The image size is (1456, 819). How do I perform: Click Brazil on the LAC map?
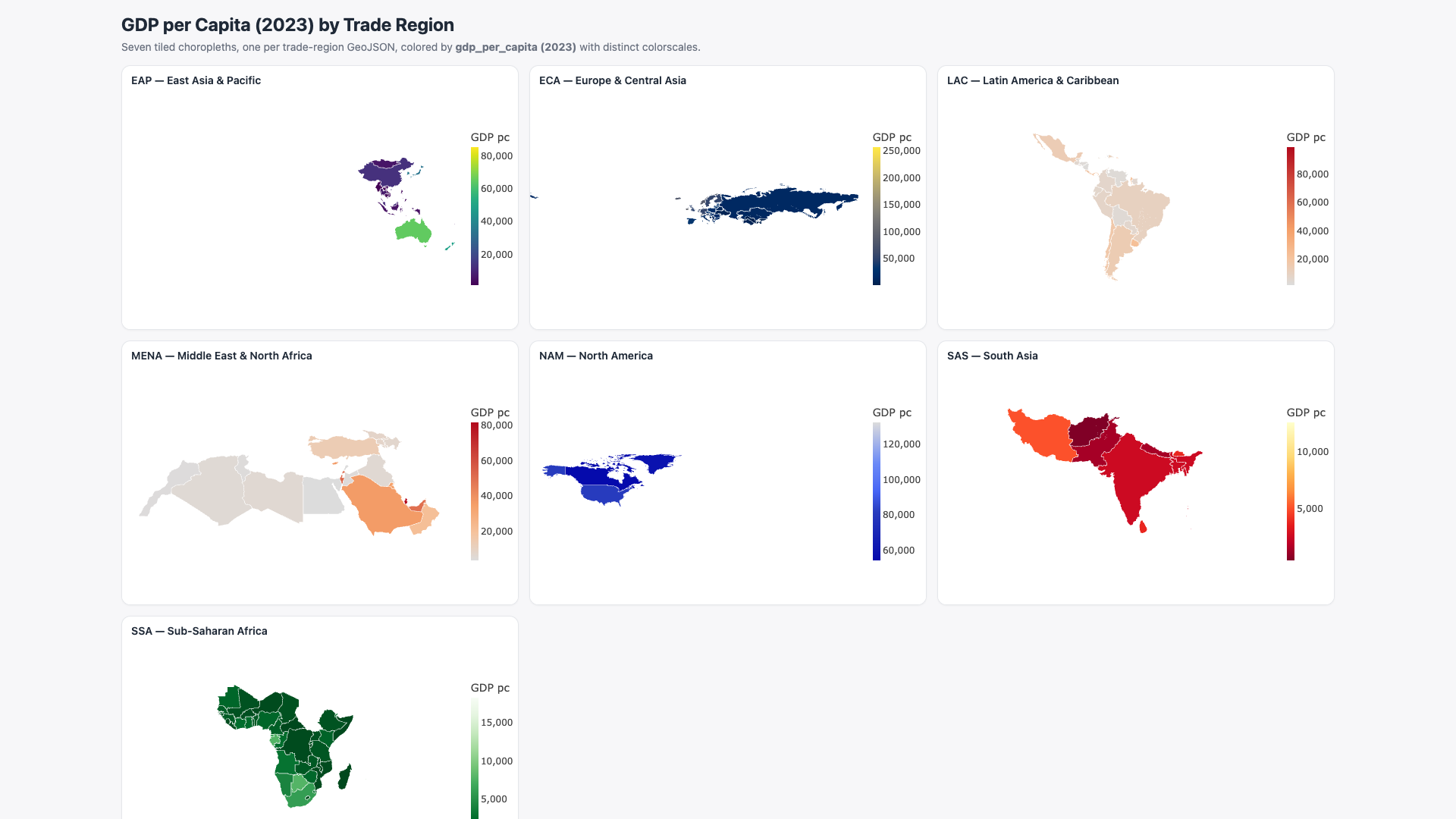1141,205
